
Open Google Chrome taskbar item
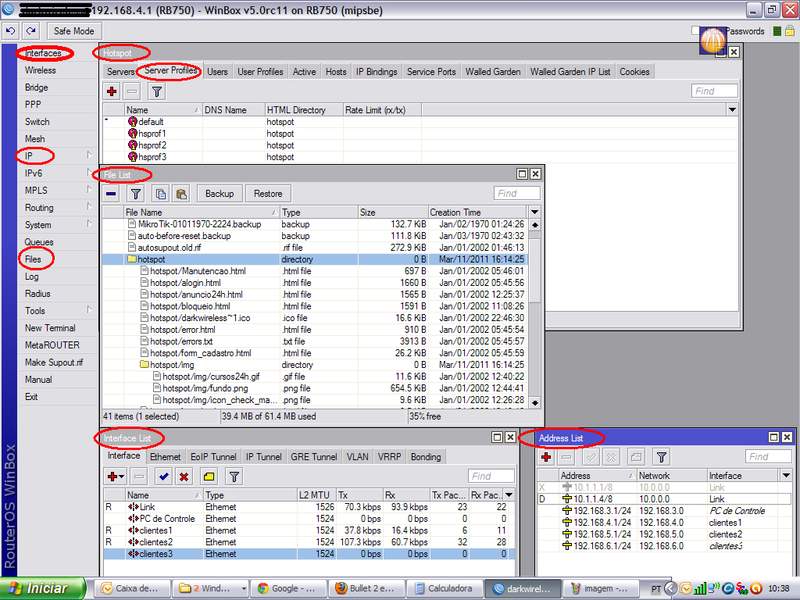287,588
